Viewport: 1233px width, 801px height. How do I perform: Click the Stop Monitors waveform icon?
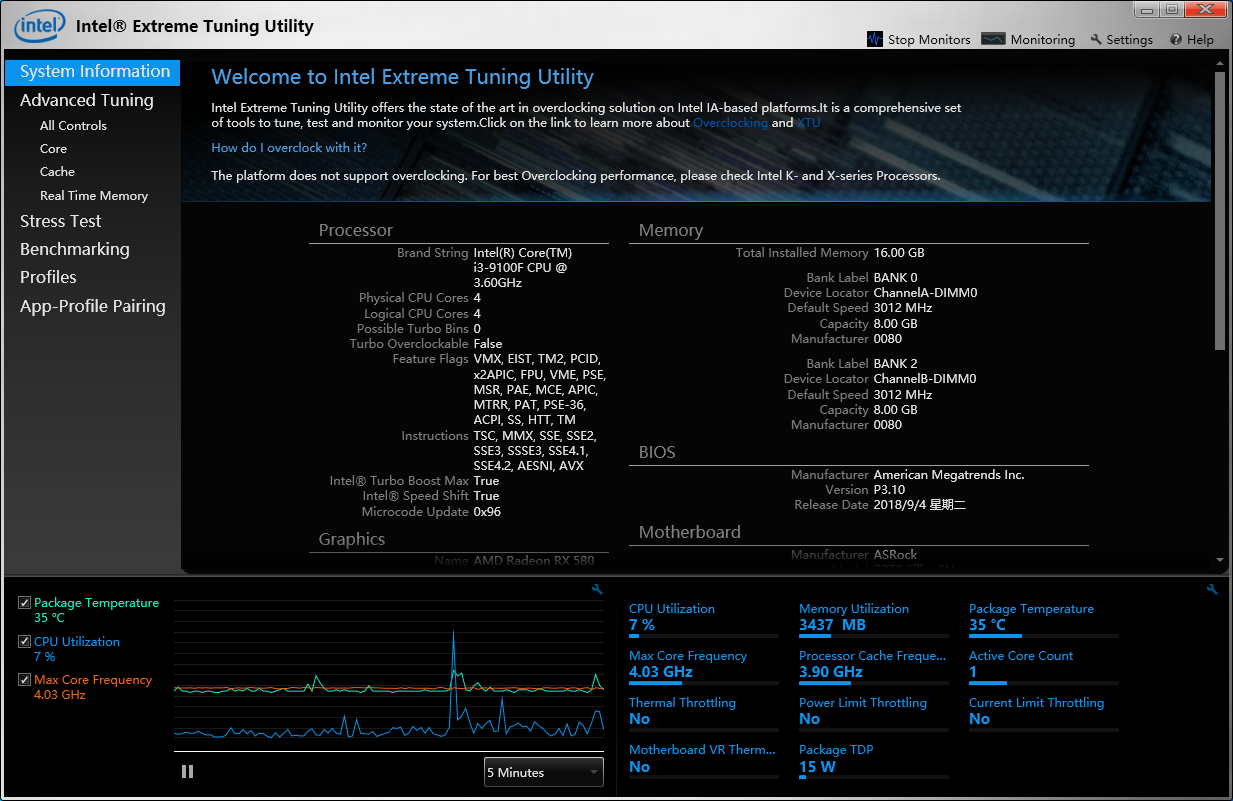coord(875,39)
